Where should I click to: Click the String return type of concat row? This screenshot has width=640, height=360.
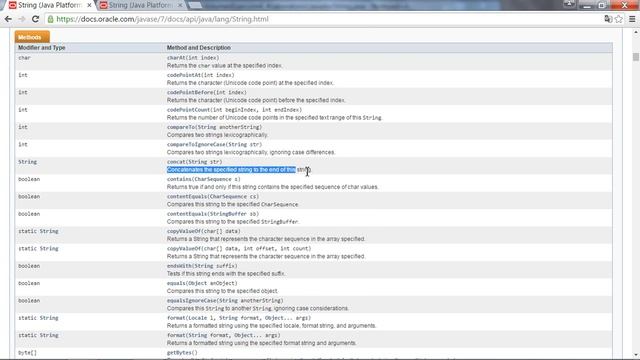tap(27, 162)
